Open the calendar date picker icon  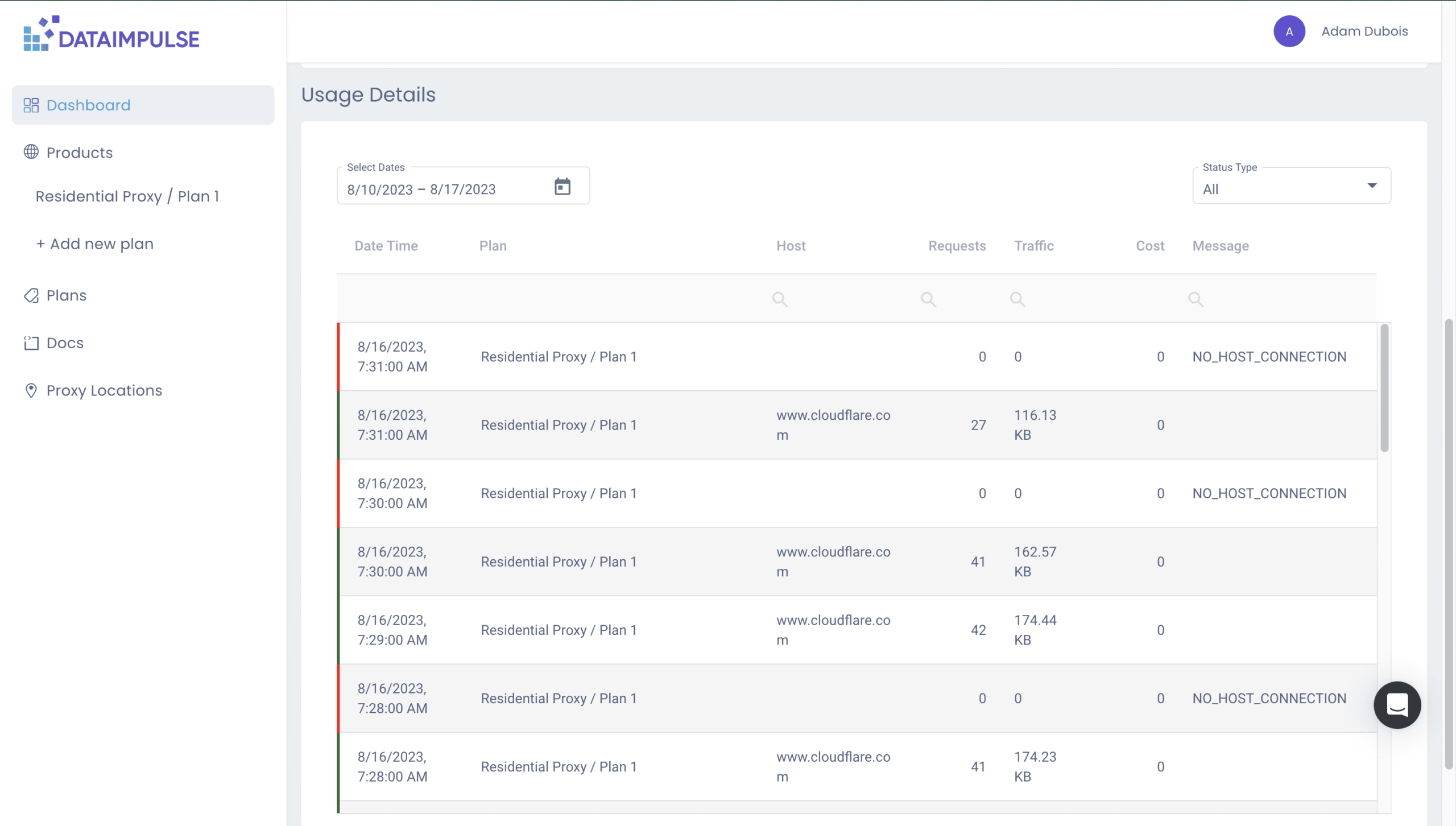point(562,186)
